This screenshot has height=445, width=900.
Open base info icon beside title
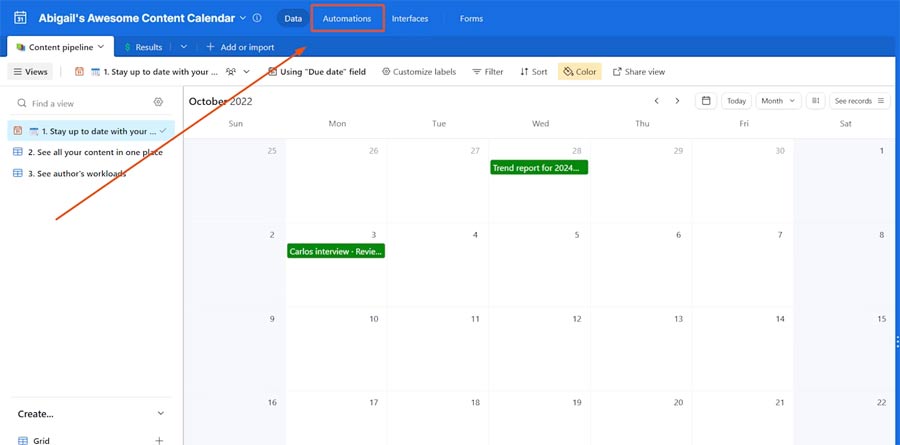pos(257,18)
